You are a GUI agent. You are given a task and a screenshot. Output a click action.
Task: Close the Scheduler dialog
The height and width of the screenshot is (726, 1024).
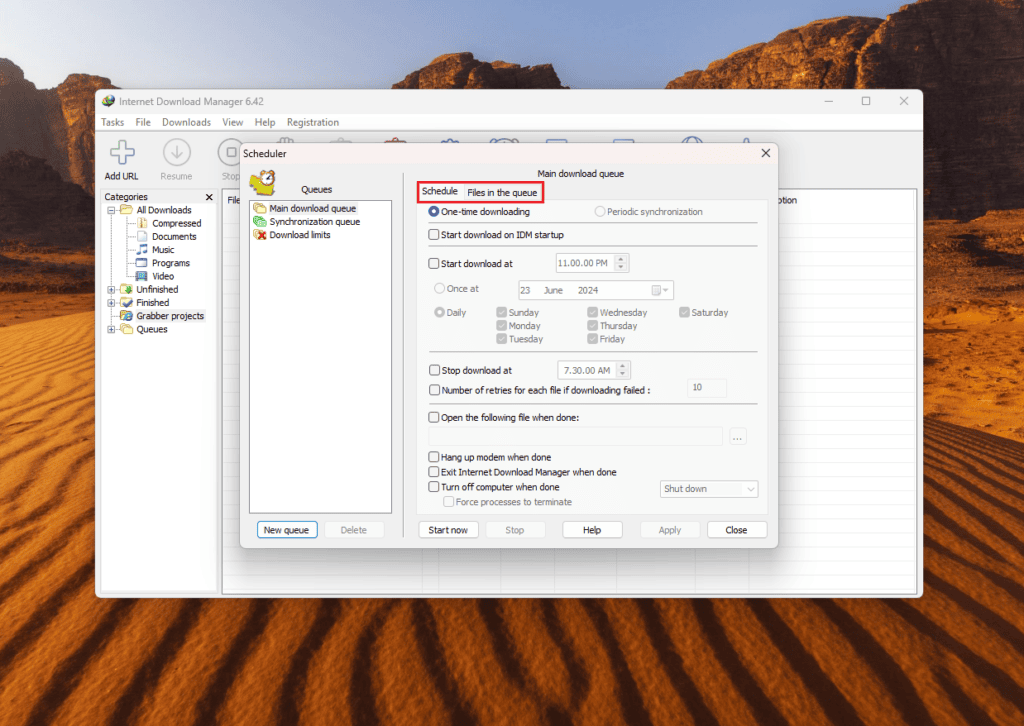point(766,153)
